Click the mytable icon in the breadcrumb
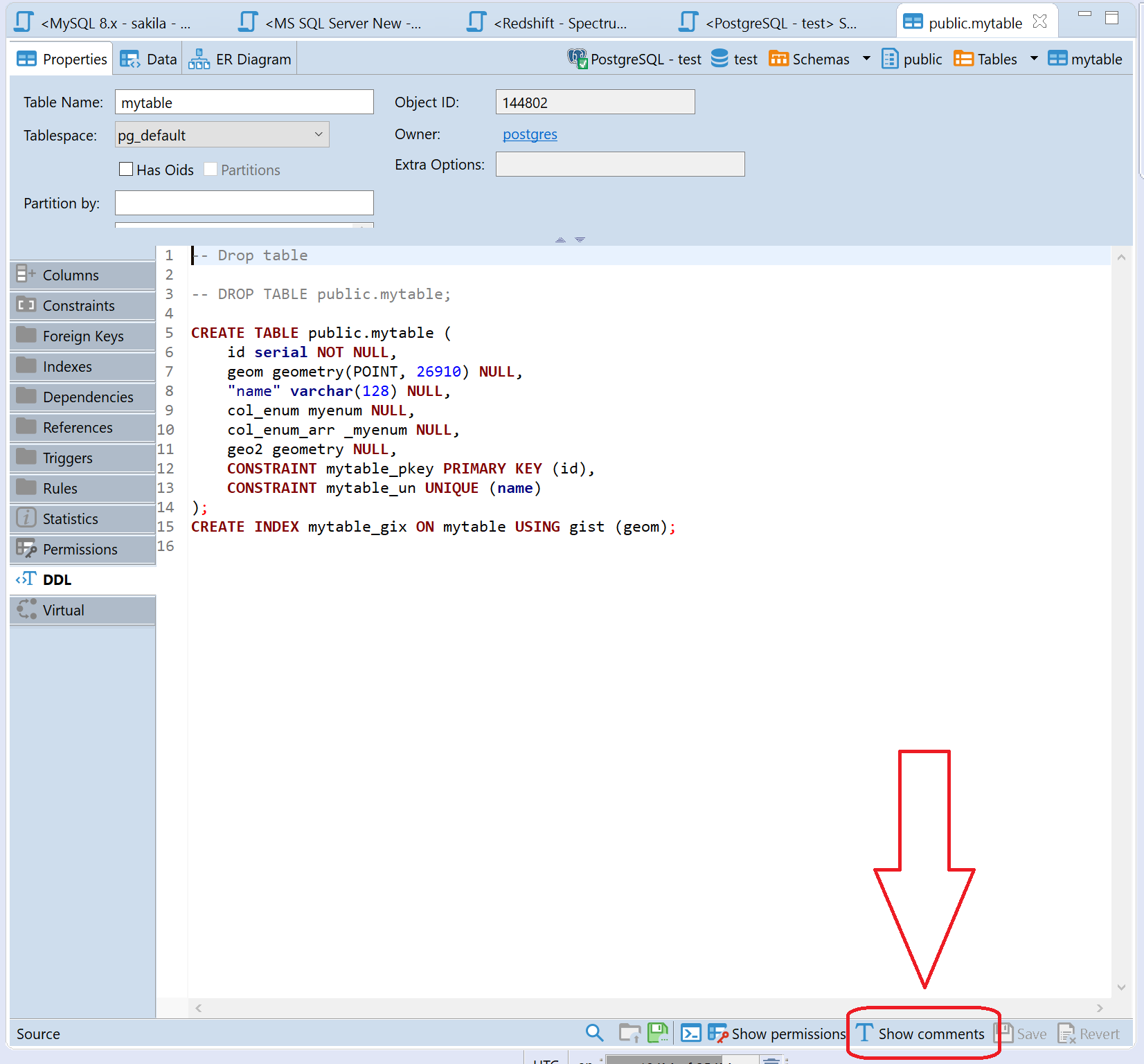1144x1064 pixels. [x=1058, y=59]
